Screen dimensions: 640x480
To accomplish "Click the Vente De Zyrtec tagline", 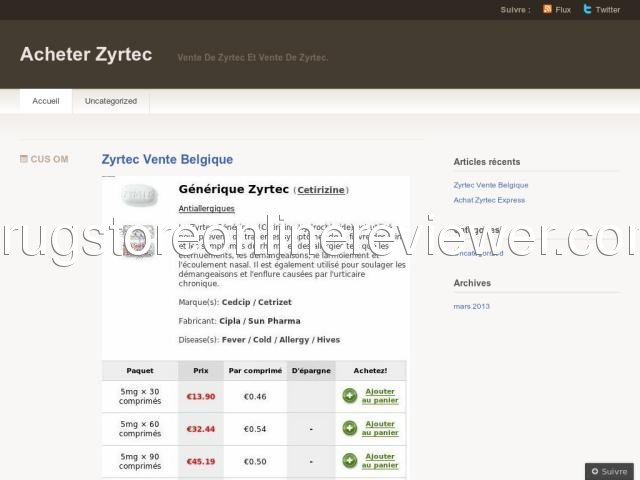I will 252,58.
